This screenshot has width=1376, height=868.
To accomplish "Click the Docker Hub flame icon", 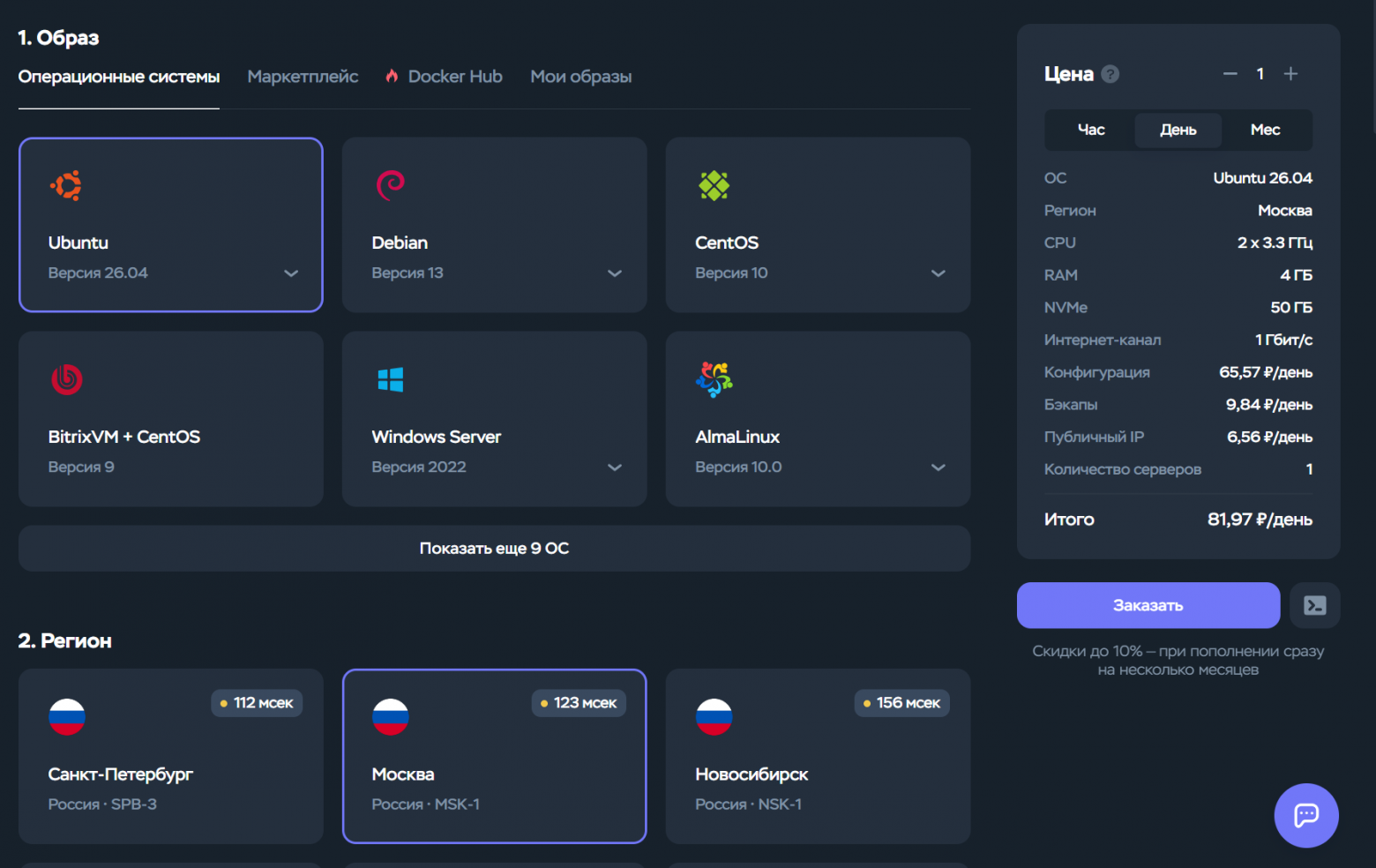I will 392,77.
